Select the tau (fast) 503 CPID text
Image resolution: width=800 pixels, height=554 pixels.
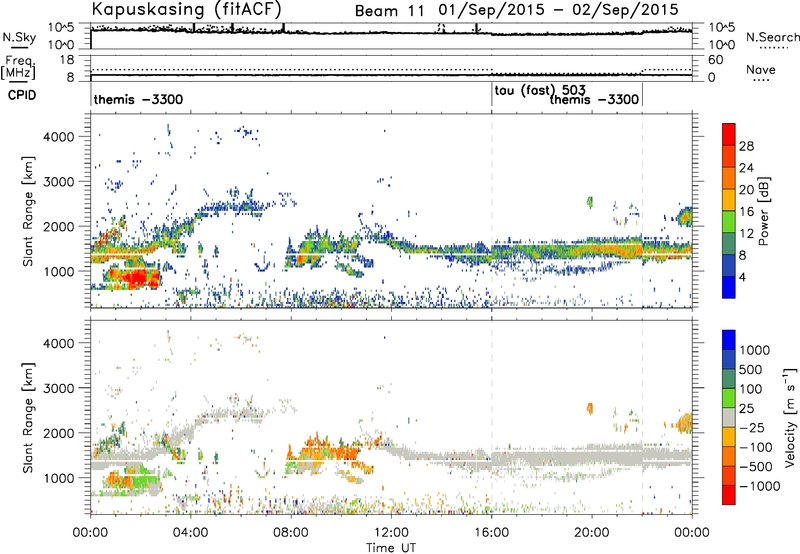click(x=540, y=91)
